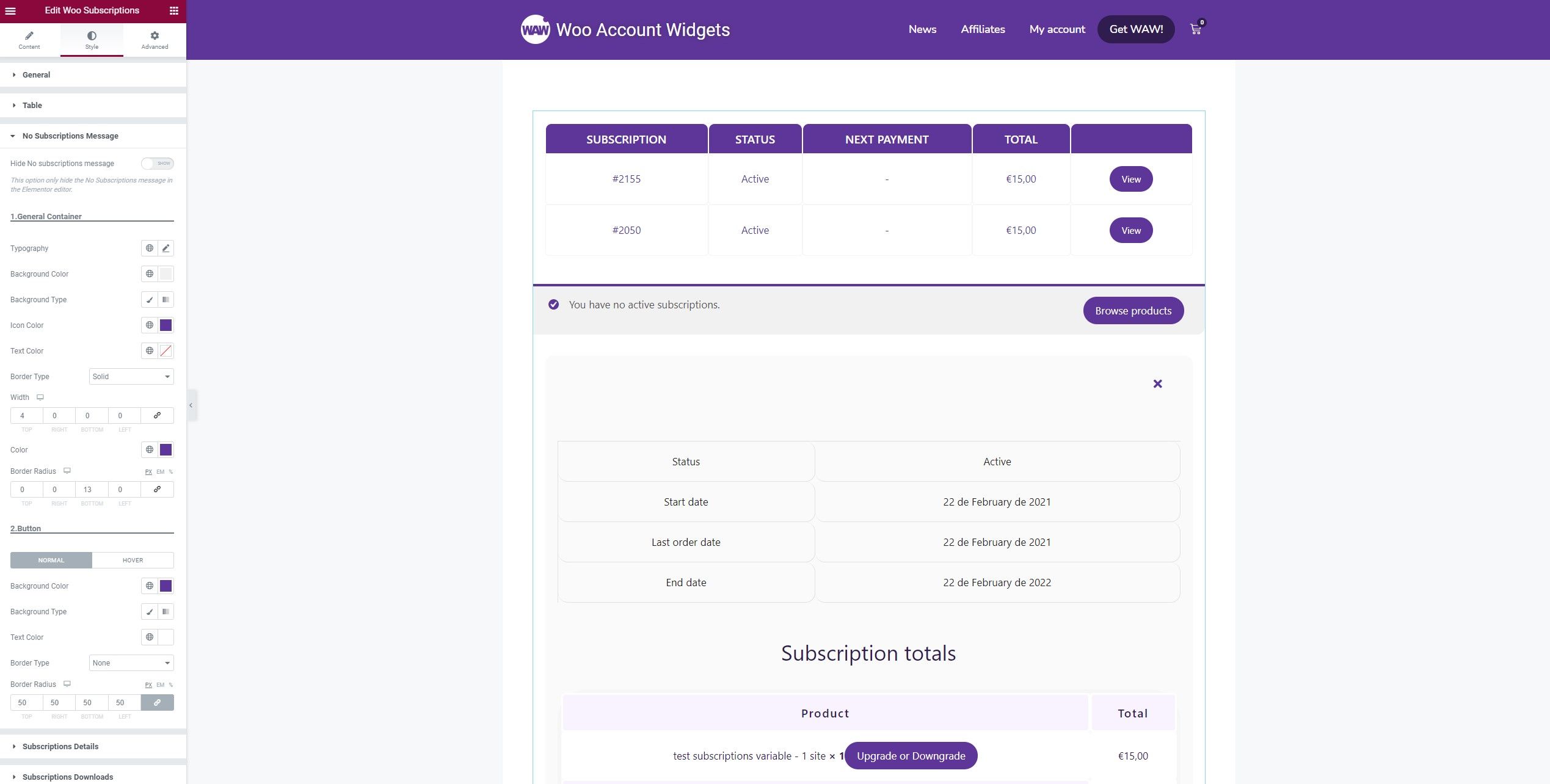
Task: Click General Container Border Radius Bottom input
Action: point(92,490)
